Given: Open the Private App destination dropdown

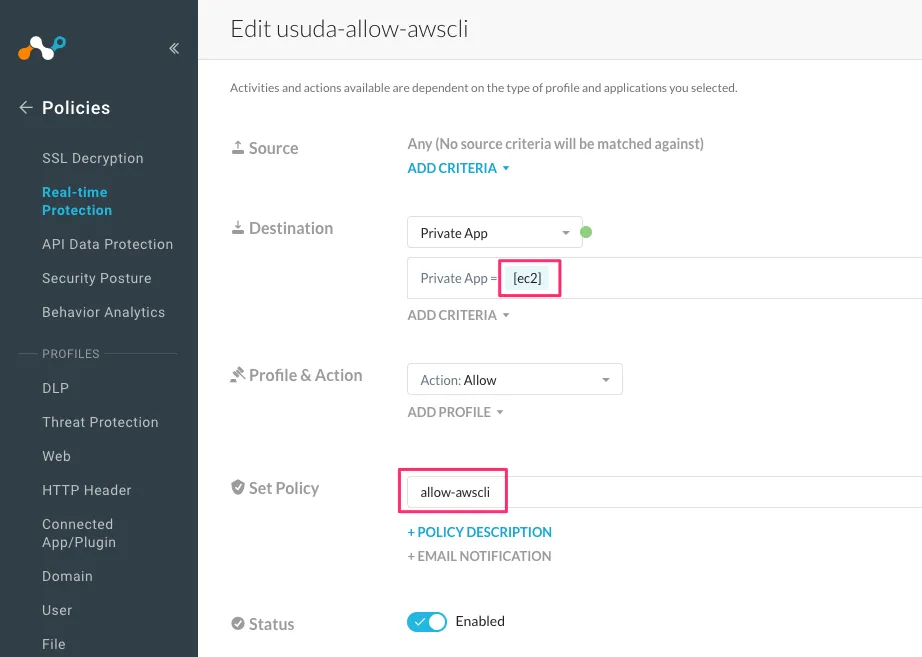Looking at the screenshot, I should [494, 233].
